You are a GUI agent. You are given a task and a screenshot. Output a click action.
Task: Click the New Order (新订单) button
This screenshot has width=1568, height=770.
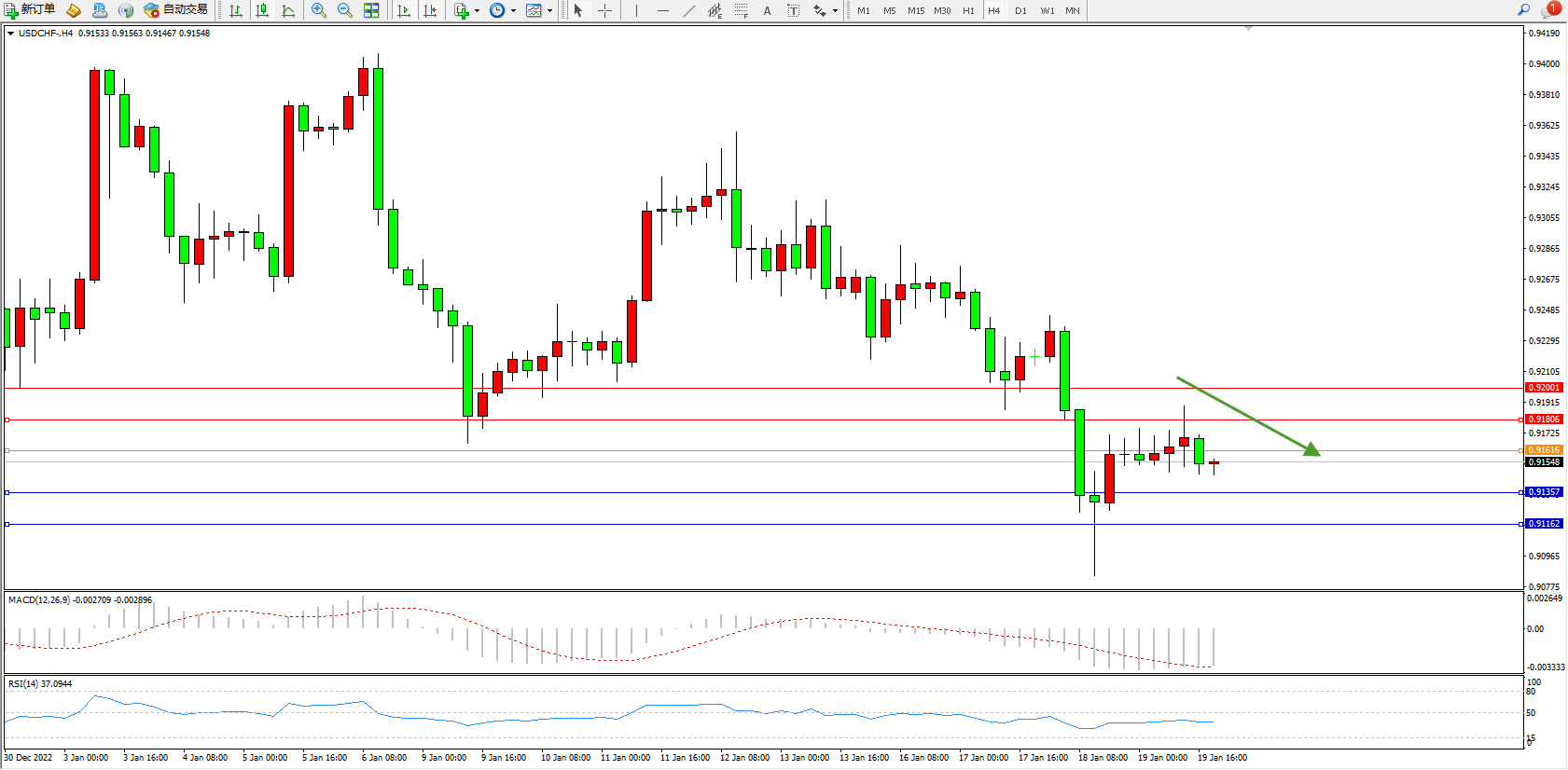pyautogui.click(x=30, y=10)
